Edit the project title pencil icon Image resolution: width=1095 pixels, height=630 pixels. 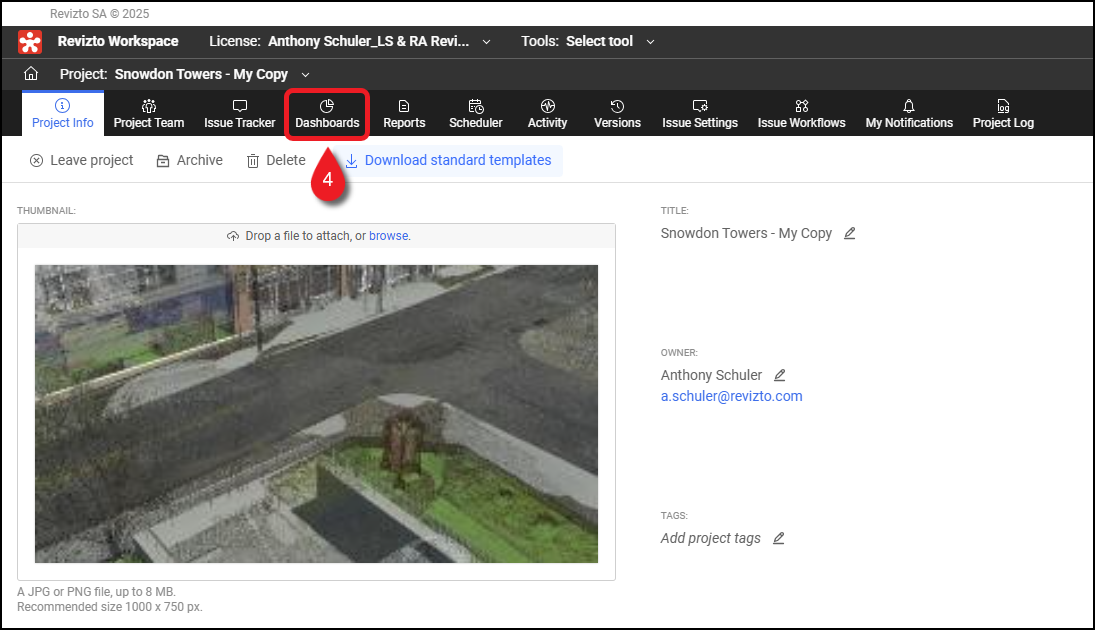coord(850,233)
